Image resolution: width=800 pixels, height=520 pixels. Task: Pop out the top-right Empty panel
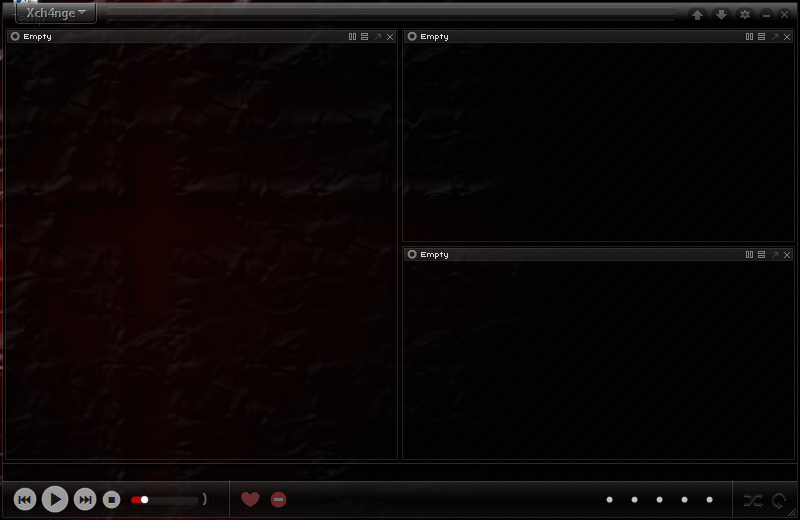775,37
